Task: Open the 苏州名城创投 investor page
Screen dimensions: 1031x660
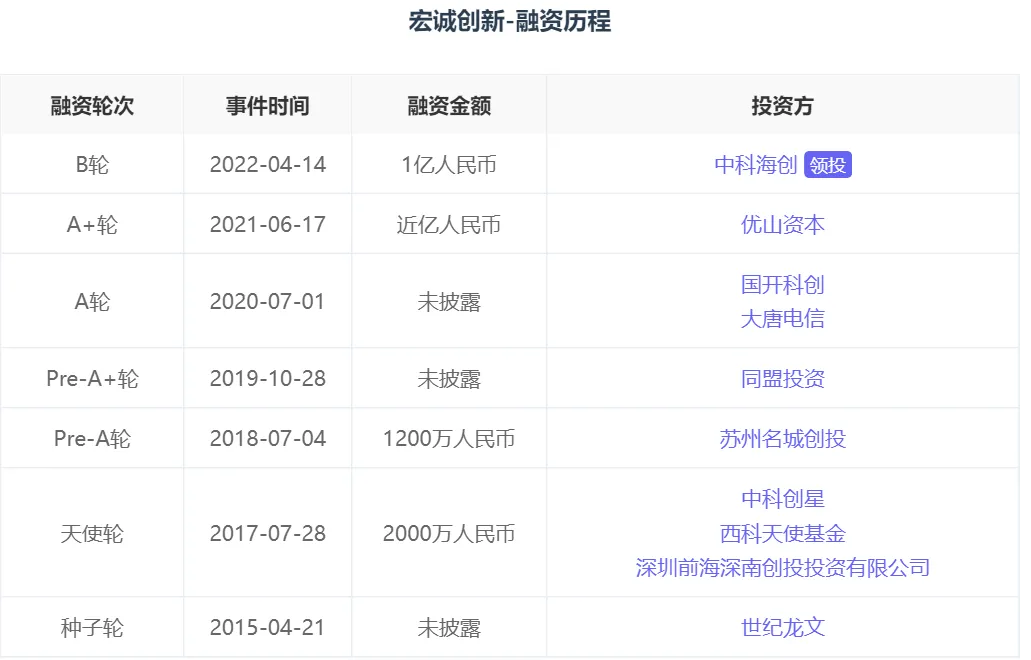Action: pos(783,438)
